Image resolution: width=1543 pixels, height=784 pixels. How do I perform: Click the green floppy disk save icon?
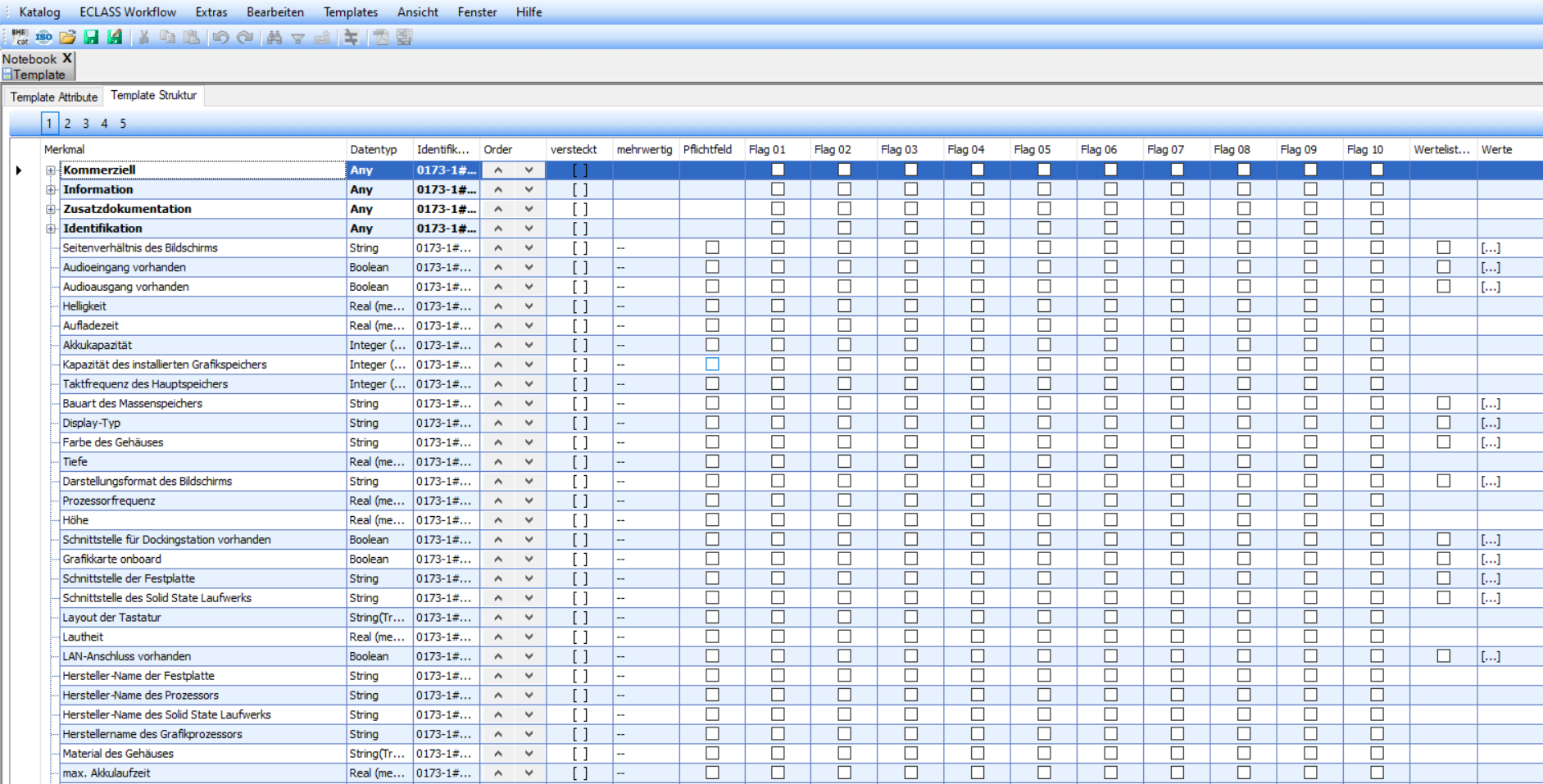click(91, 37)
